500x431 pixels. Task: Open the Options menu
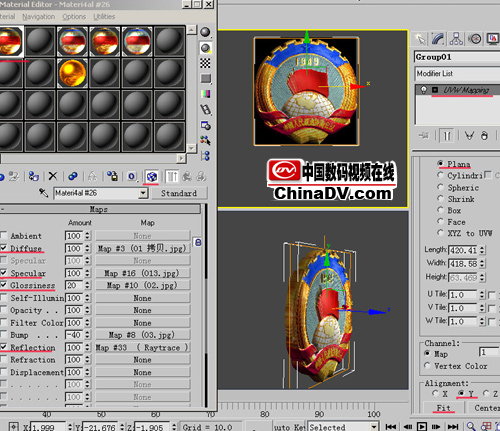pos(74,17)
